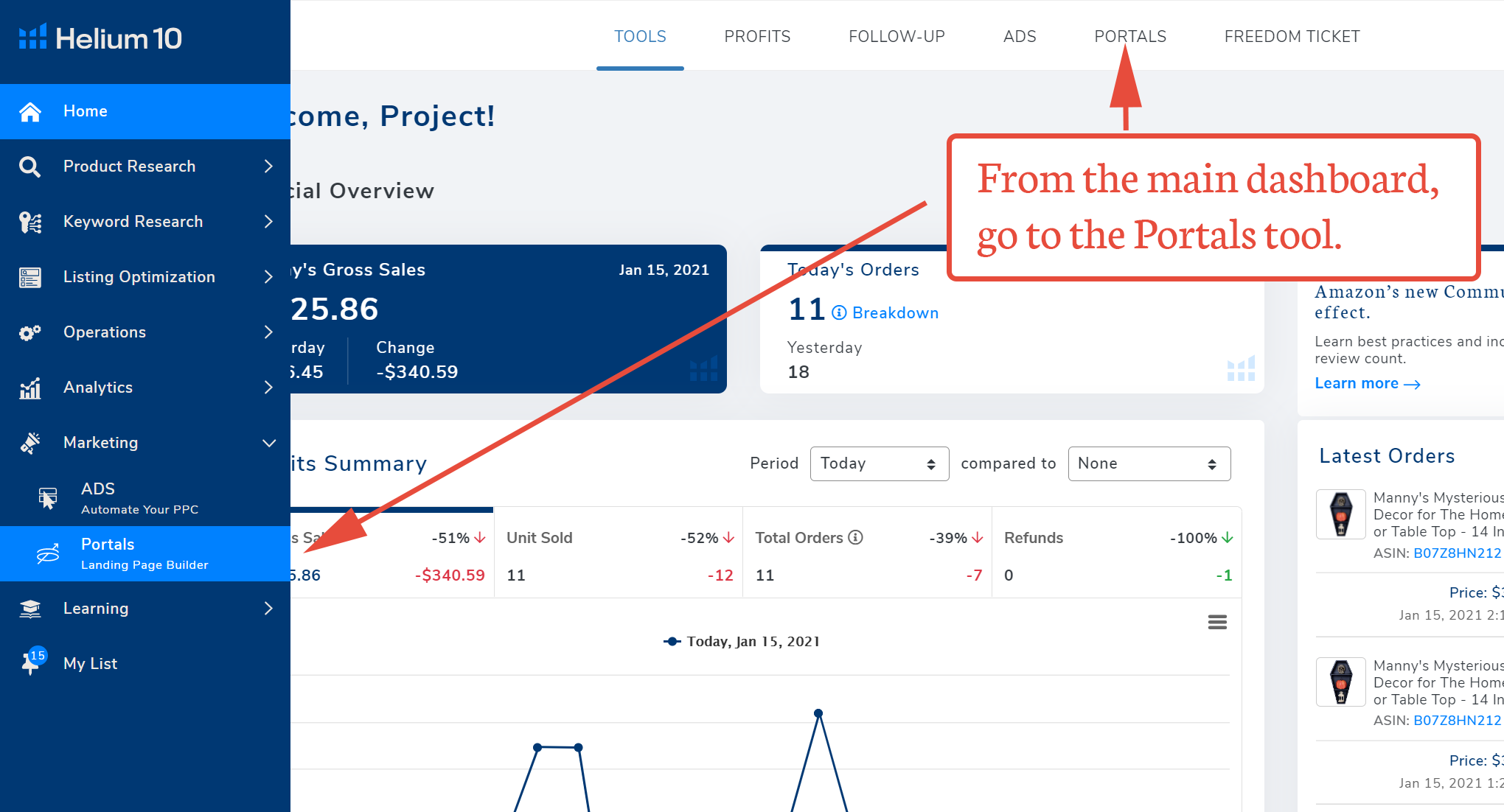Open the compared to None dropdown
1504x812 pixels.
(x=1149, y=463)
